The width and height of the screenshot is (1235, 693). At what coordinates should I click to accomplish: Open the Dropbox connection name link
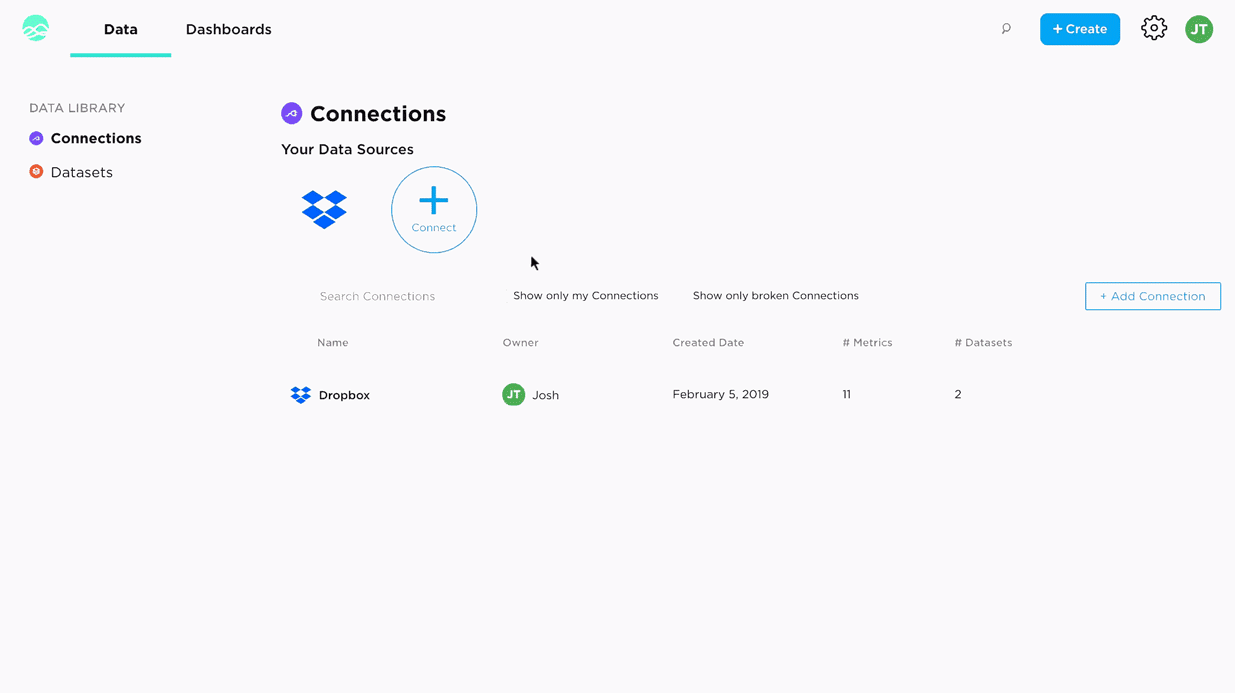(x=344, y=395)
